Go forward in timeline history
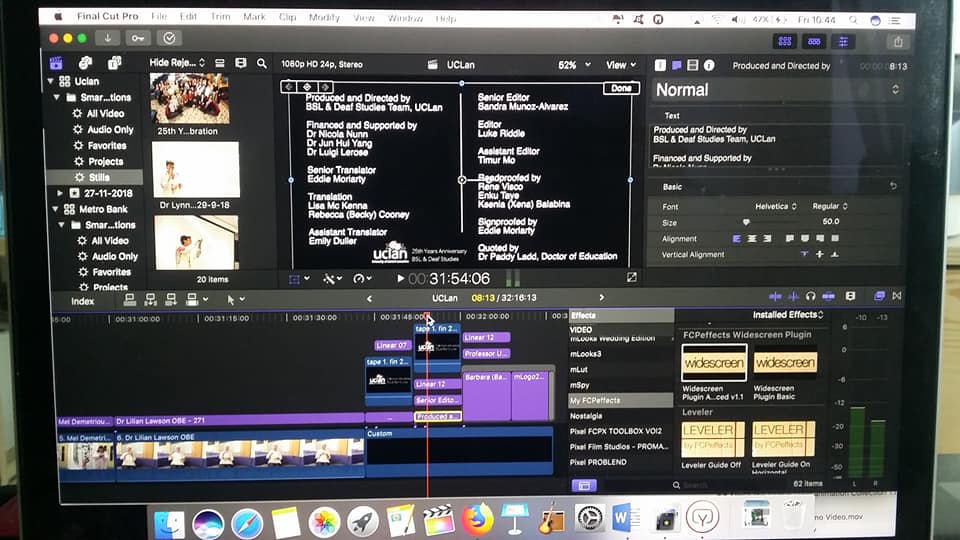 point(601,298)
